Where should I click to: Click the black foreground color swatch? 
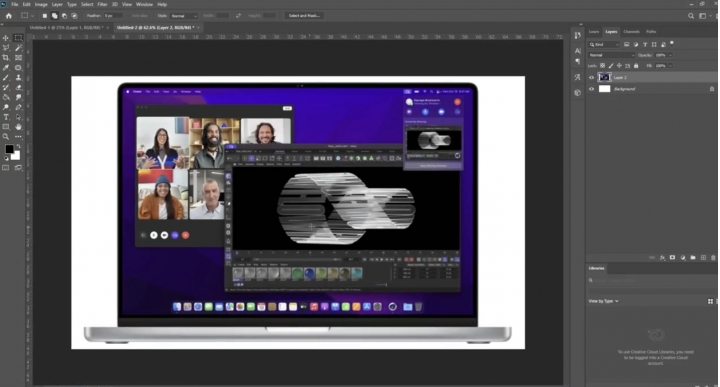click(9, 149)
